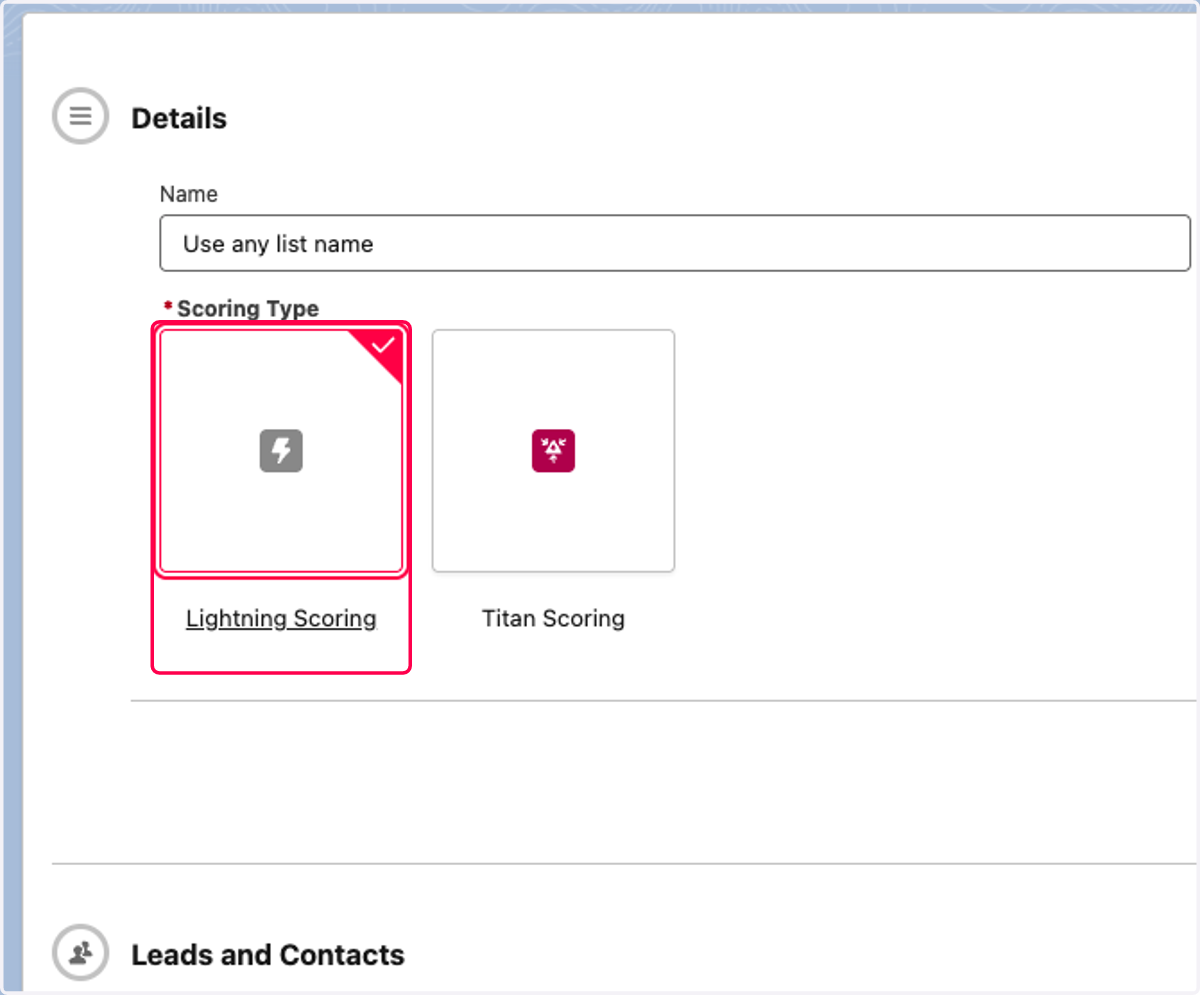Click the Leads and Contacts heading
The image size is (1200, 995).
[x=268, y=955]
